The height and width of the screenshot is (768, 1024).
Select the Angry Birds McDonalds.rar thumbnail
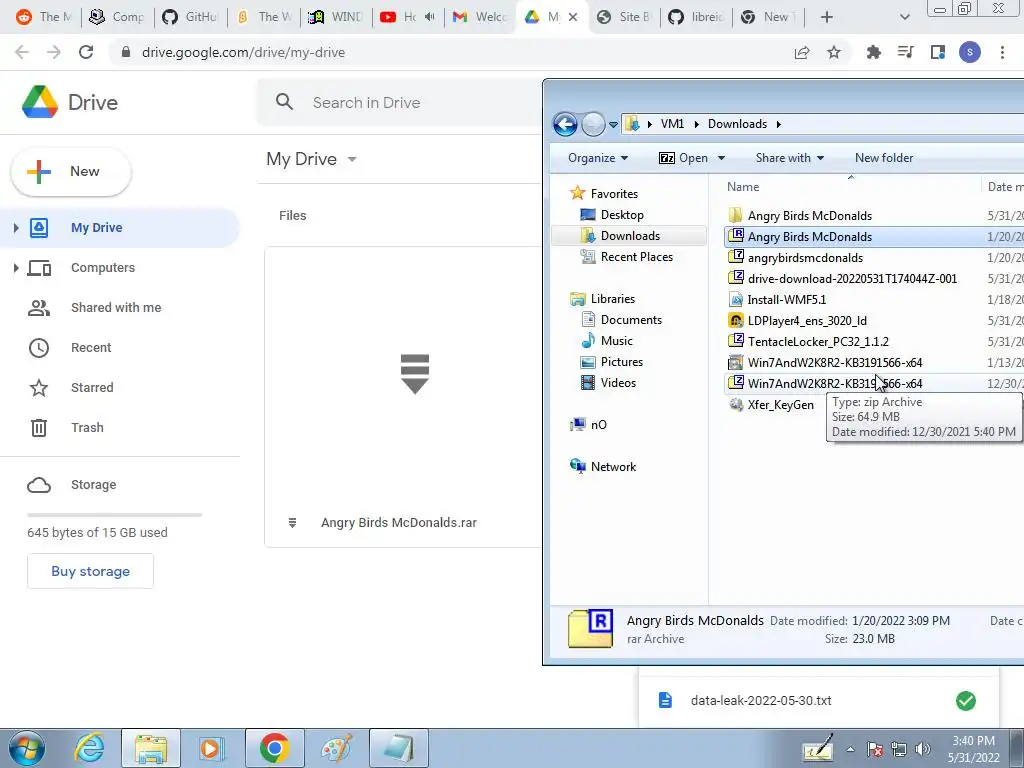click(415, 374)
